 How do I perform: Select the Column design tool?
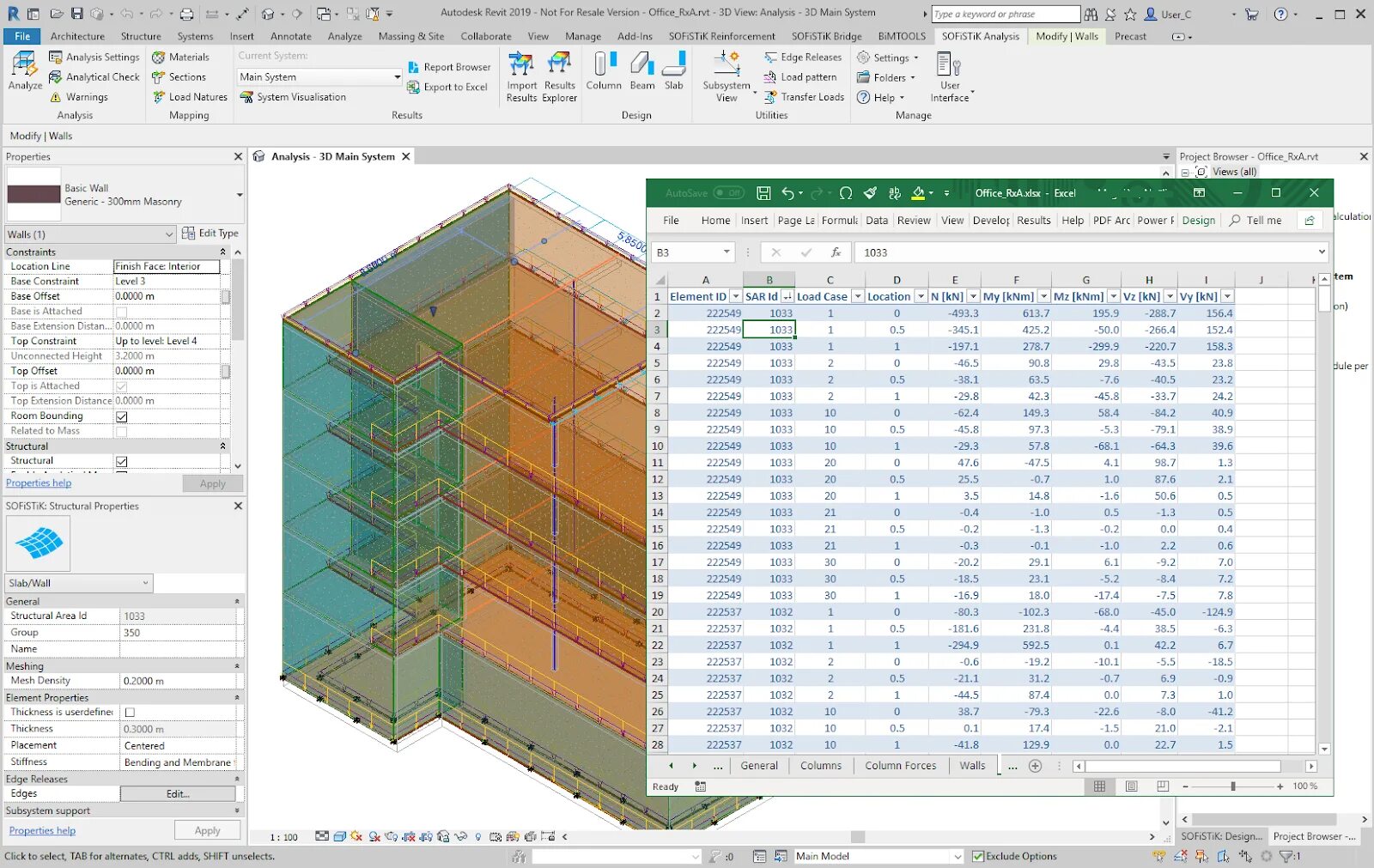604,70
